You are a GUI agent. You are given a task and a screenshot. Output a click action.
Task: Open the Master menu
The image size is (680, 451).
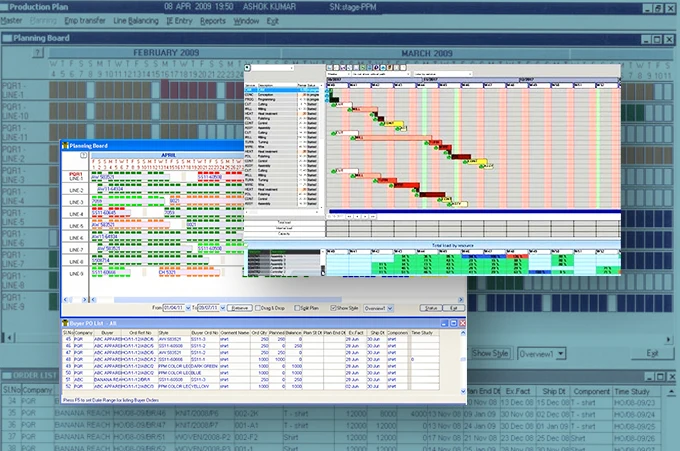point(14,20)
